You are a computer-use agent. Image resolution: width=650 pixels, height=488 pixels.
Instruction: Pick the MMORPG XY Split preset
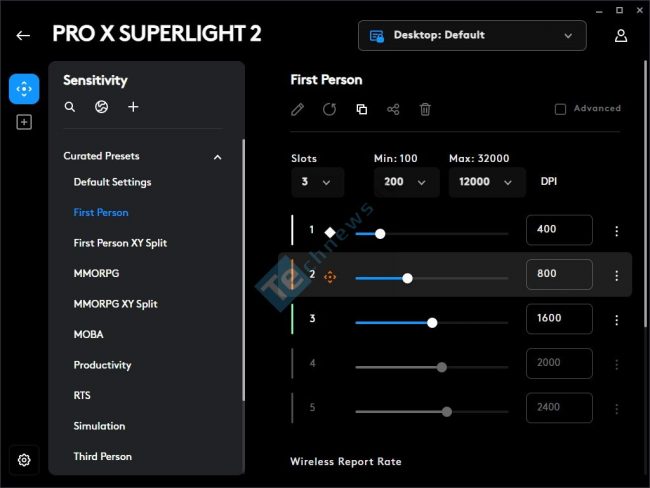[x=115, y=304]
